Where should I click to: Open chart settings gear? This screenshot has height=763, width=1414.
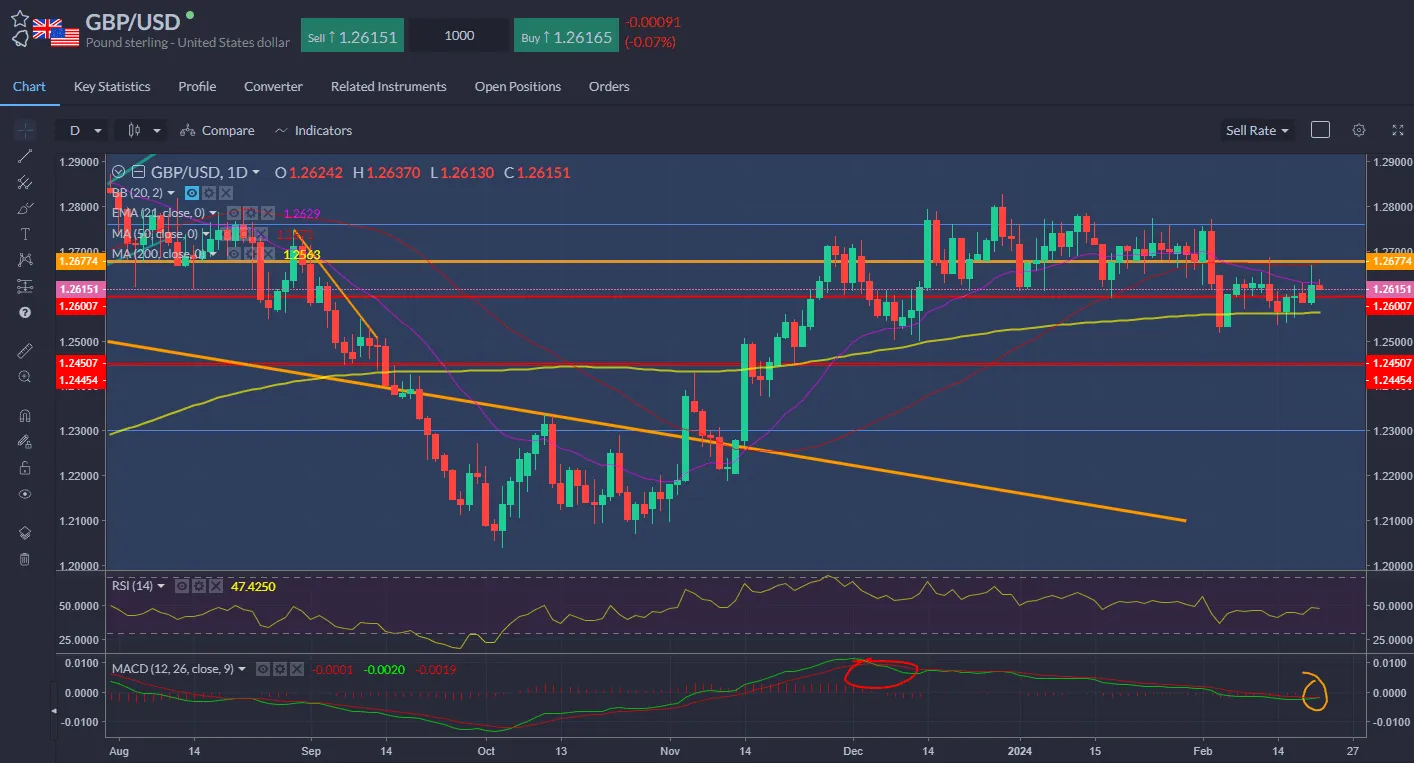pyautogui.click(x=1359, y=130)
